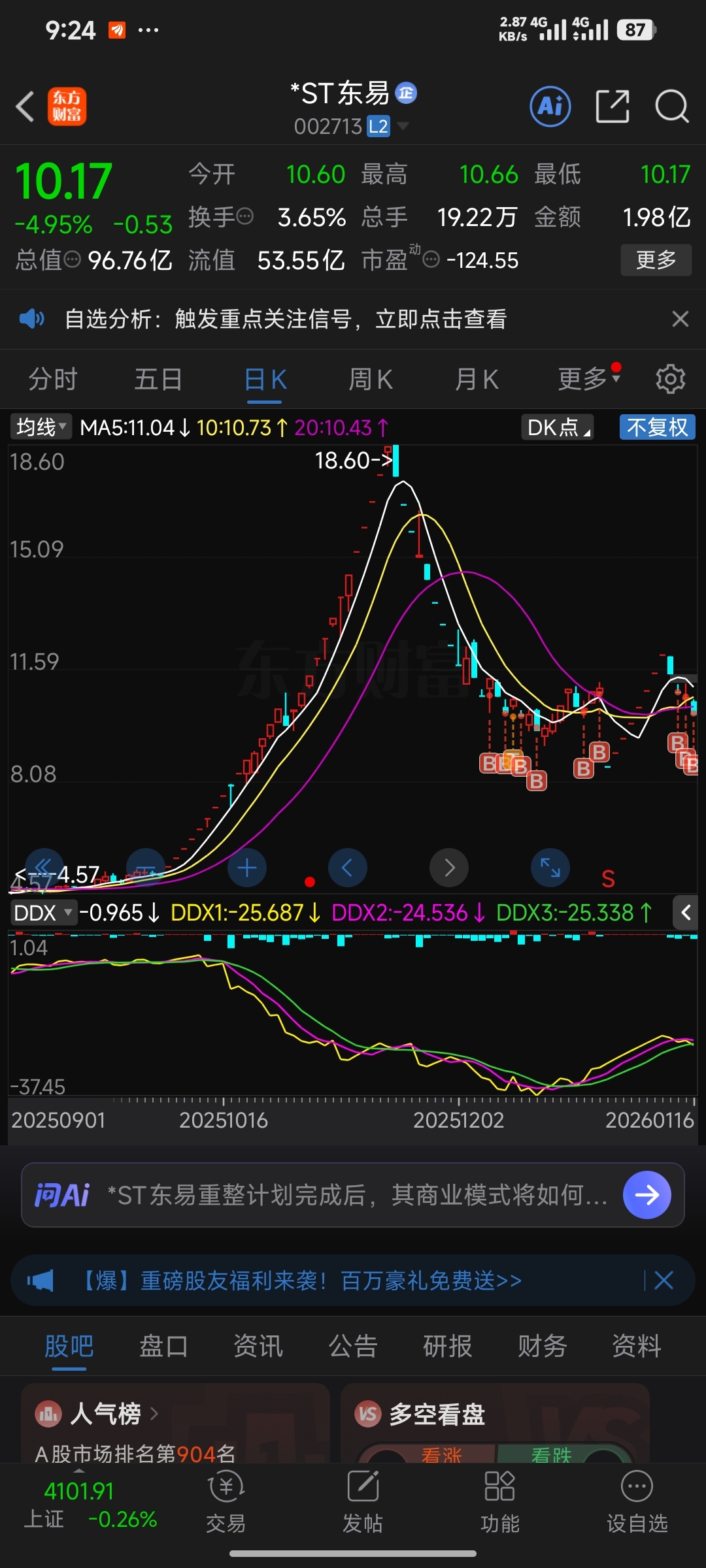This screenshot has width=706, height=1568.
Task: Close the 重磅股友福利 promo banner
Action: coord(664,1281)
